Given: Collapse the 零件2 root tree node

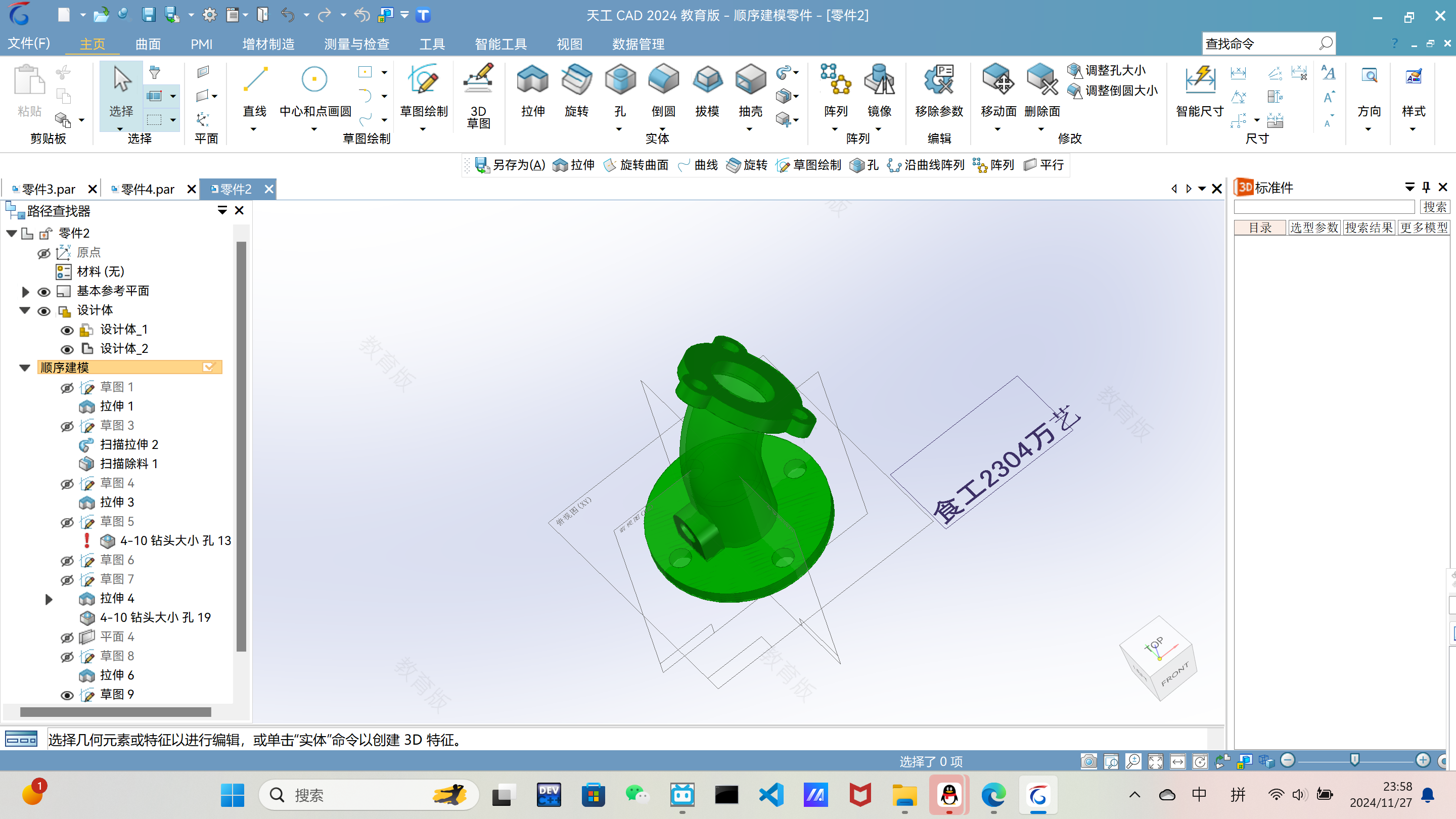Looking at the screenshot, I should (x=11, y=233).
